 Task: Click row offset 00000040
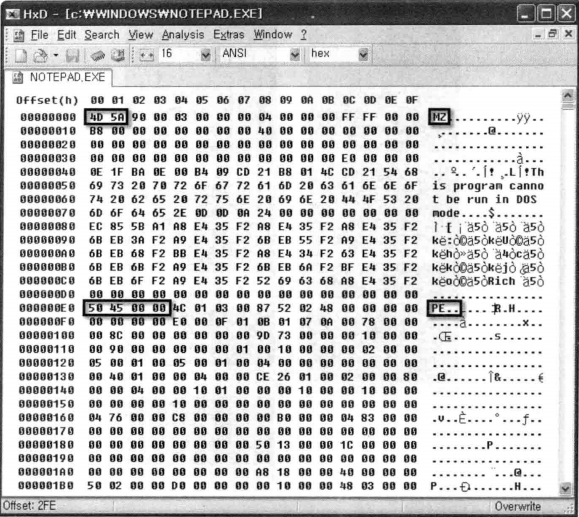pos(48,172)
